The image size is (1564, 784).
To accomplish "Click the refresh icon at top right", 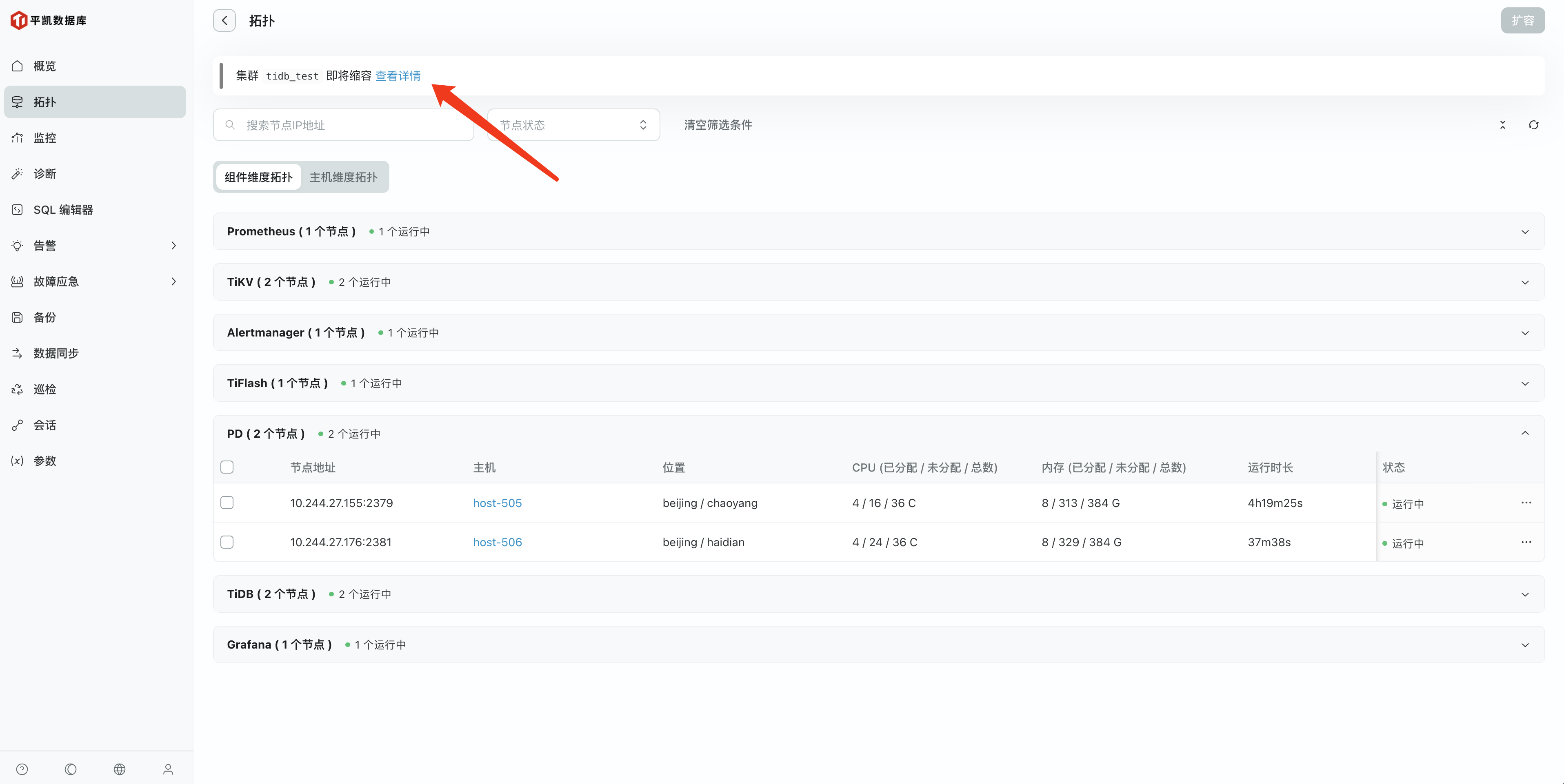I will (1533, 125).
